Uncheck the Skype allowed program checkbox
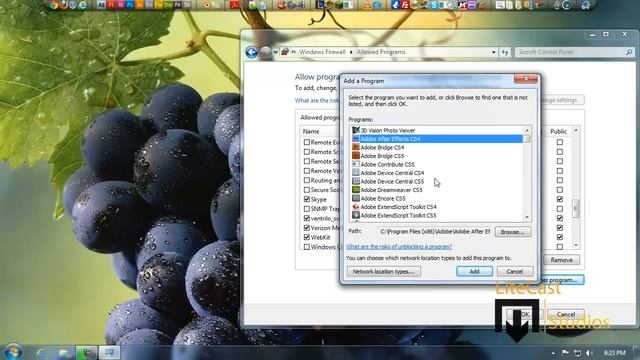The width and height of the screenshot is (640, 360). 307,199
